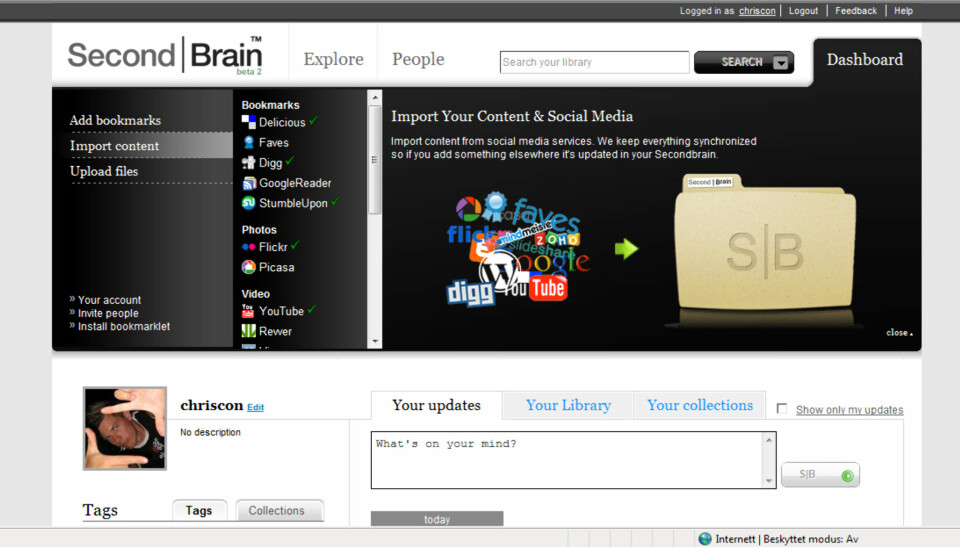Click the S|B post button
This screenshot has height=548, width=960.
[820, 475]
